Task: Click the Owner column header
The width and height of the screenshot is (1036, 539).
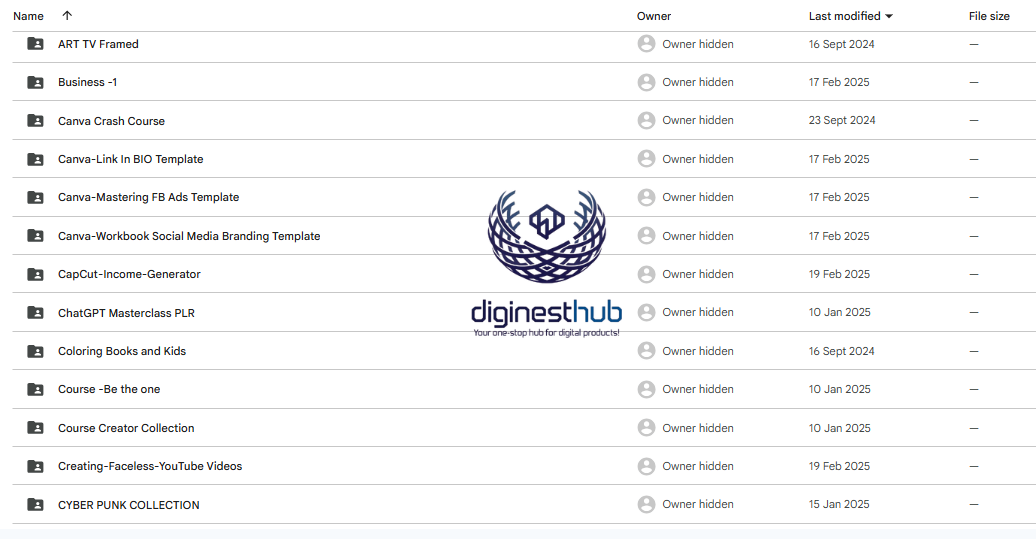Action: (x=654, y=16)
